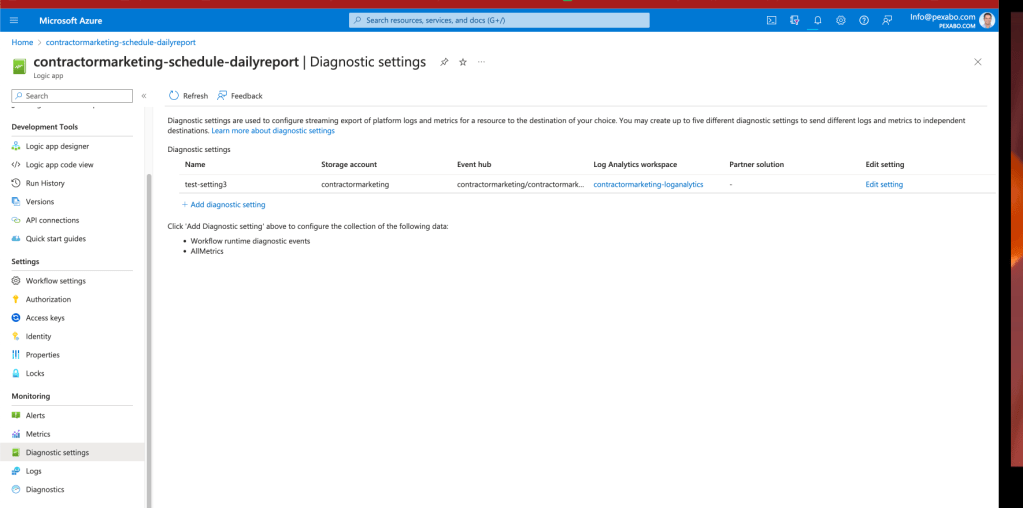Viewport: 1023px width, 508px height.
Task: Click the Event hub value cell
Action: [521, 185]
